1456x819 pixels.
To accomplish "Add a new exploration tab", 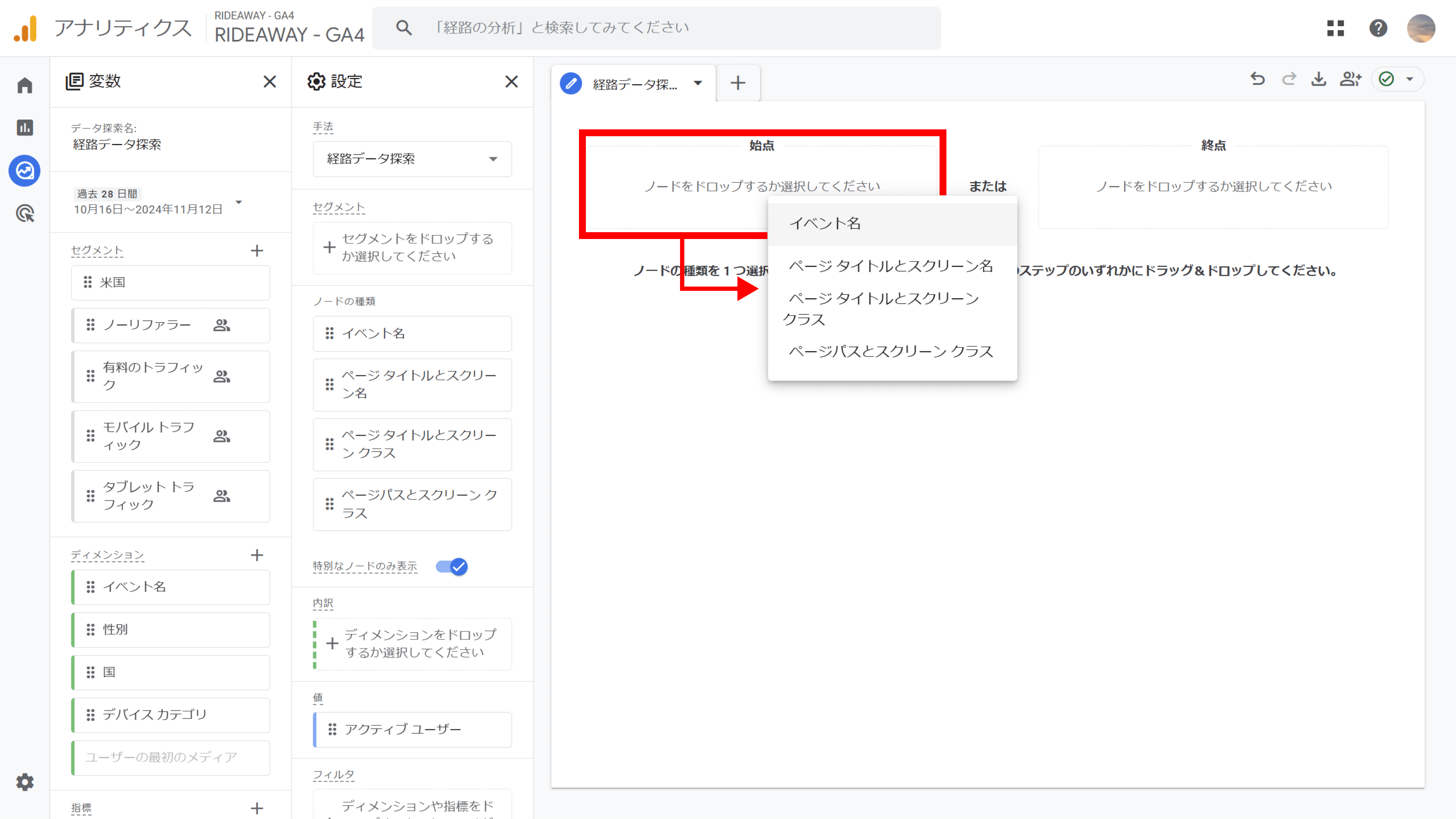I will [x=738, y=84].
